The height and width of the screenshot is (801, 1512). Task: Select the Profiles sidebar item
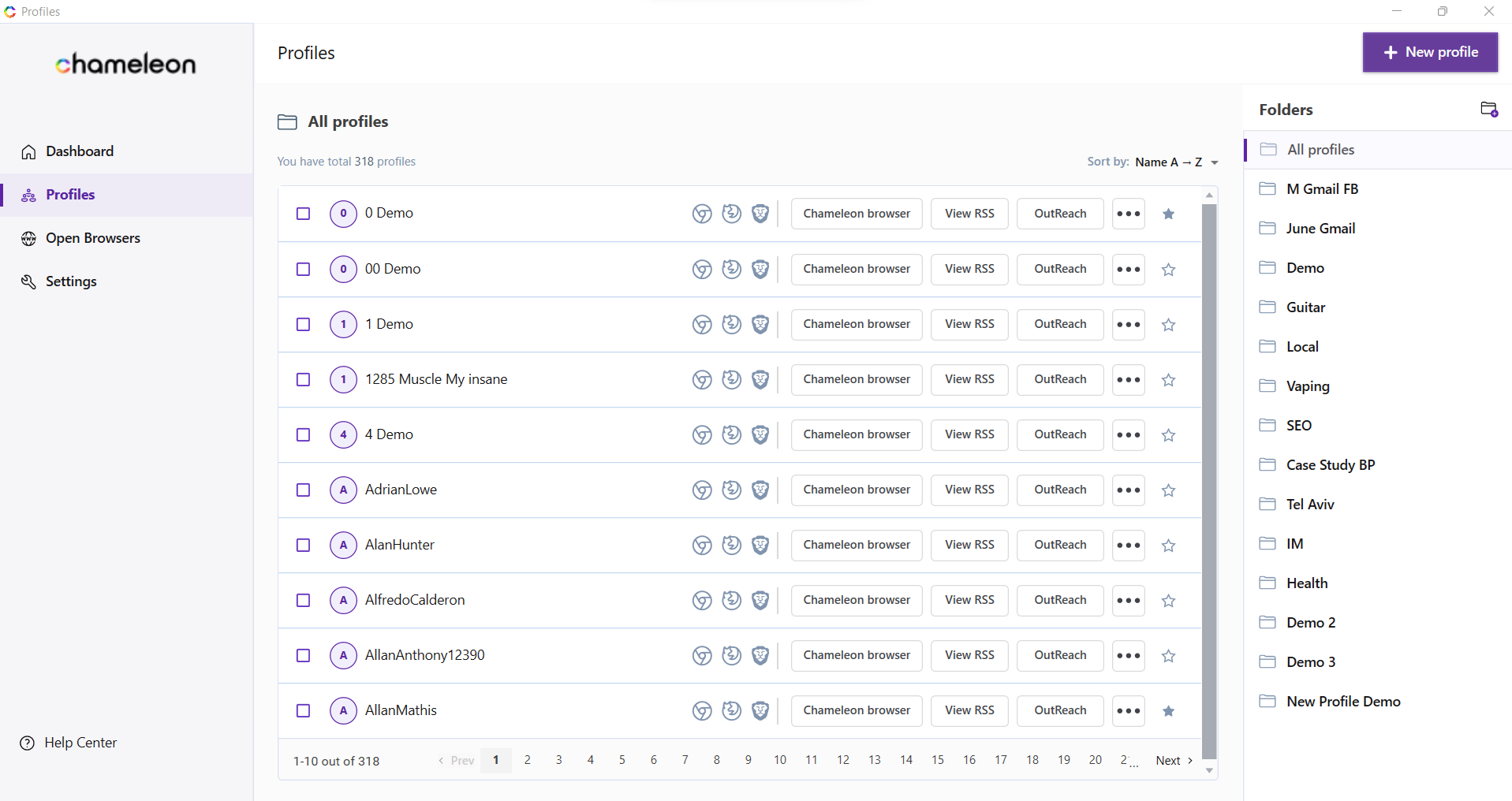click(126, 195)
